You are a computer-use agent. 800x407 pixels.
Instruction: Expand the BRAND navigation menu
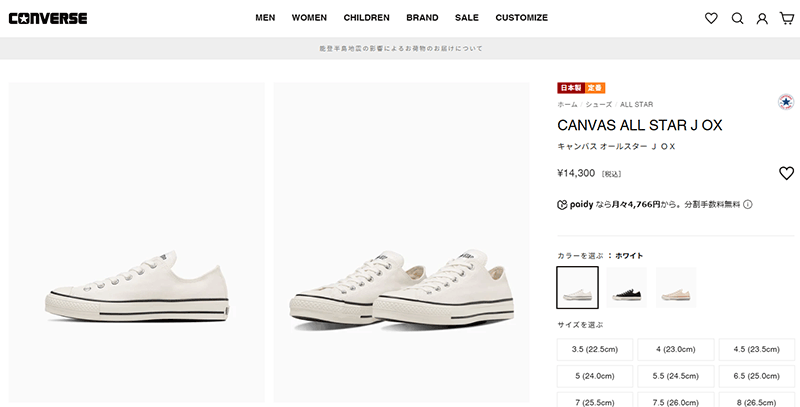[x=422, y=18]
